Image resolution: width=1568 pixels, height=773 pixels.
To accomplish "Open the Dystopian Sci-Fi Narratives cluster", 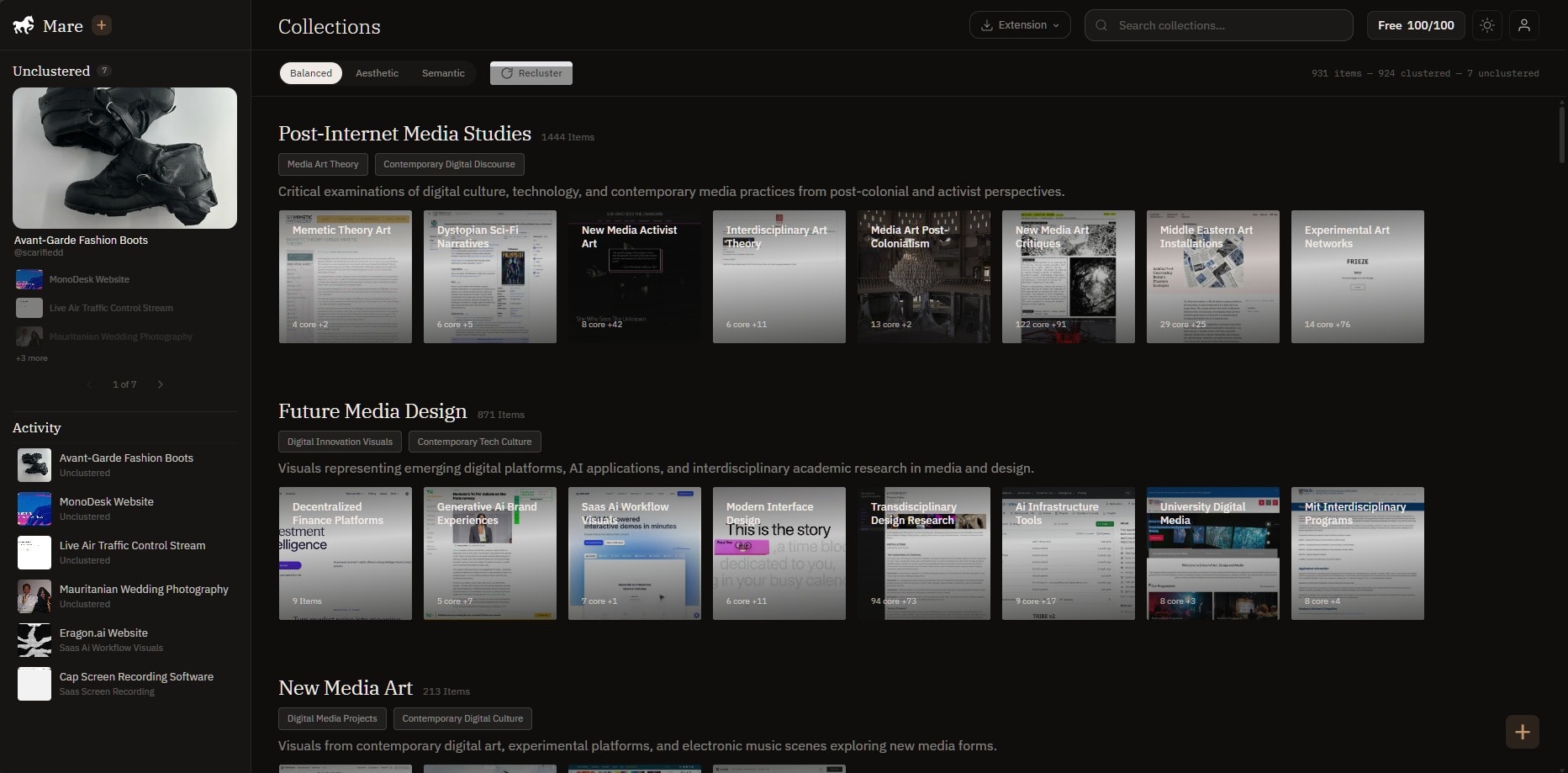I will coord(490,277).
